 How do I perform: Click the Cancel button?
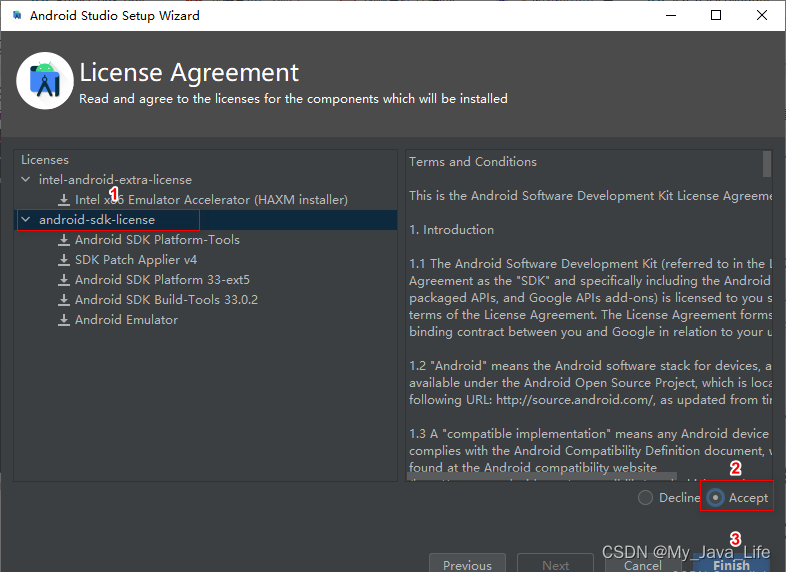point(643,564)
